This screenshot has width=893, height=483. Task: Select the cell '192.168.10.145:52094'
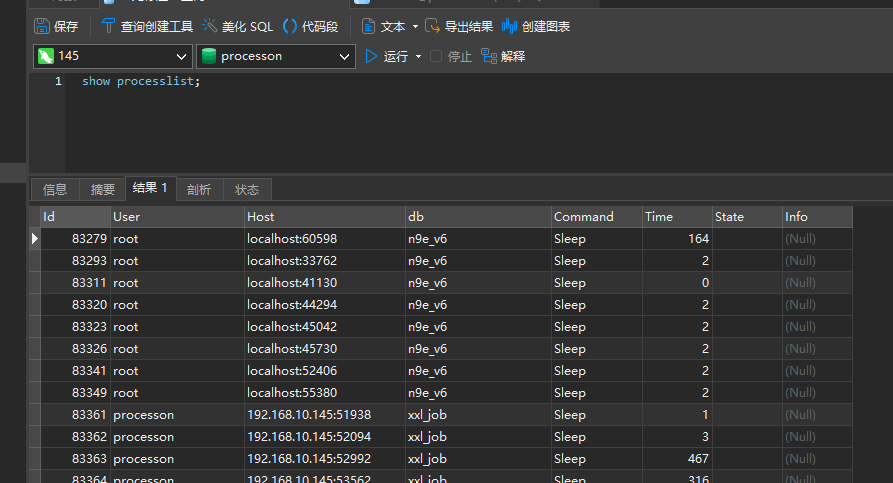325,437
